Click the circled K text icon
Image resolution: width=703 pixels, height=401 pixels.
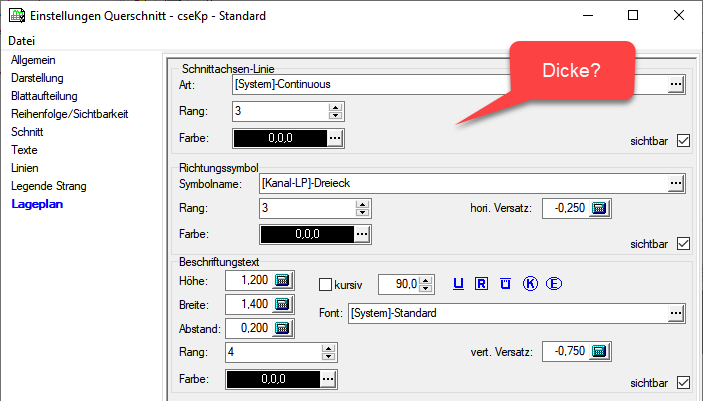point(530,284)
